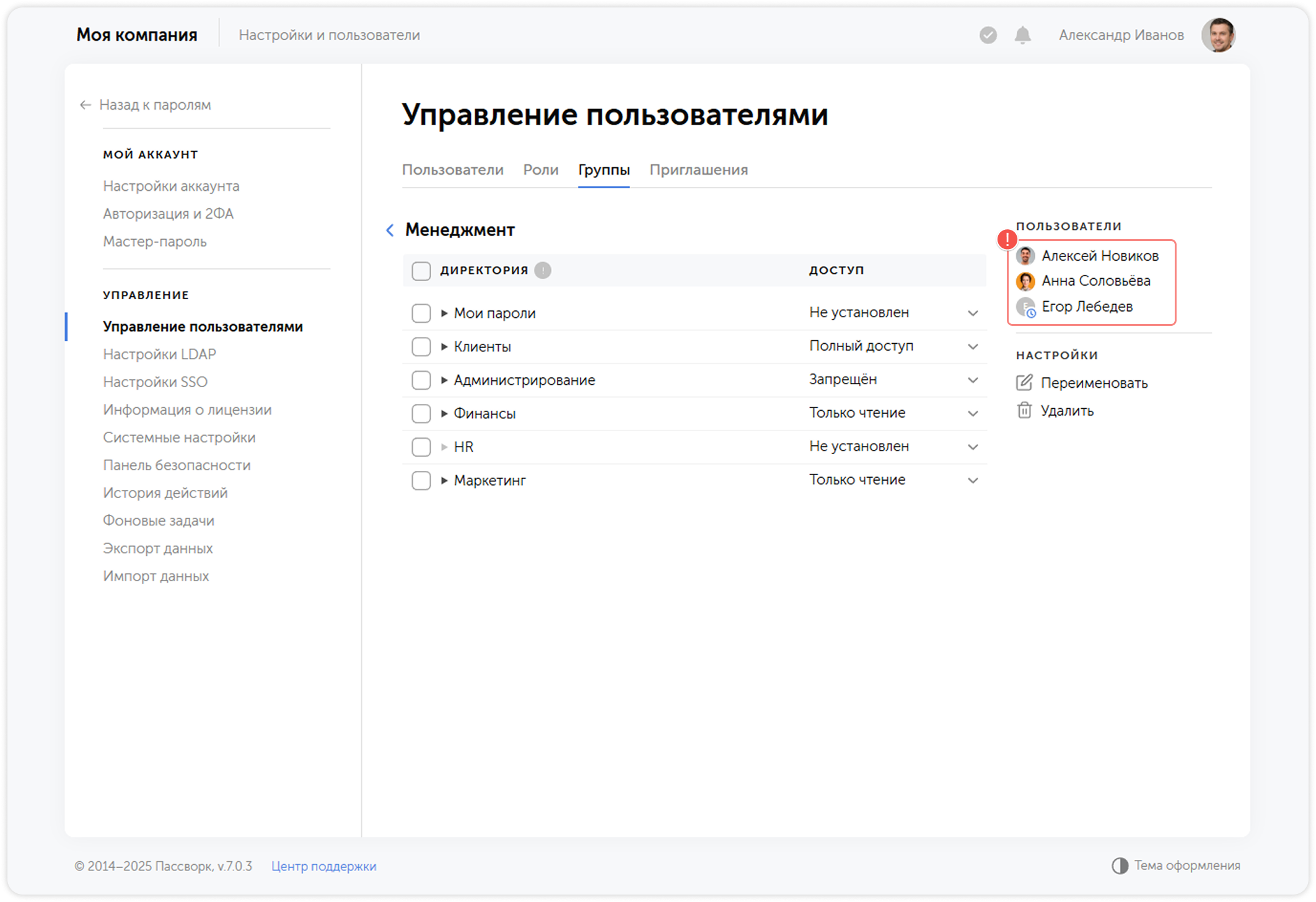Check the HR checkbox

tap(421, 447)
